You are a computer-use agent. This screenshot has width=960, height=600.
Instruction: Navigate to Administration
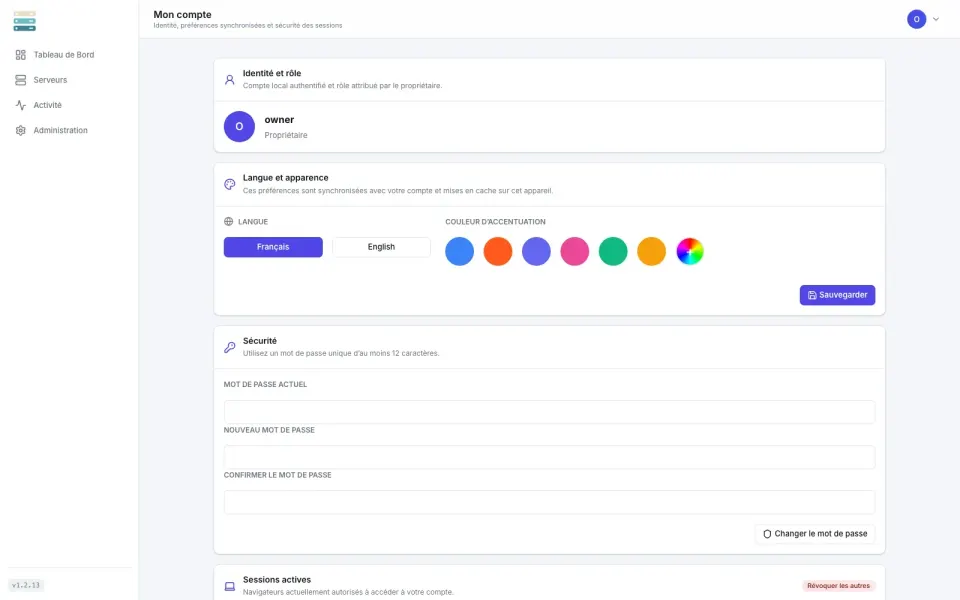coord(60,130)
